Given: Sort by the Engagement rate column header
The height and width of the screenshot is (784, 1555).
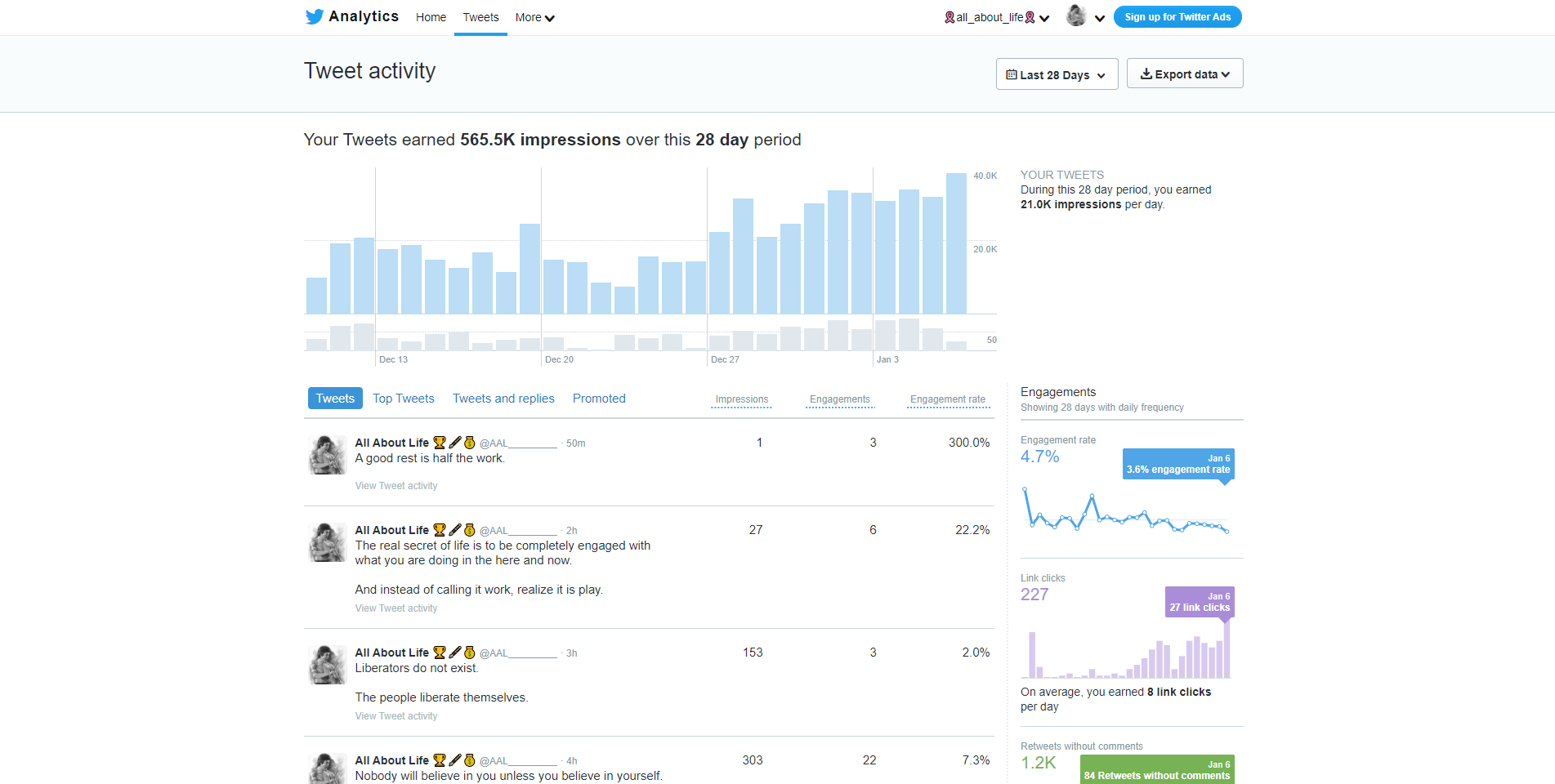Looking at the screenshot, I should click(948, 399).
